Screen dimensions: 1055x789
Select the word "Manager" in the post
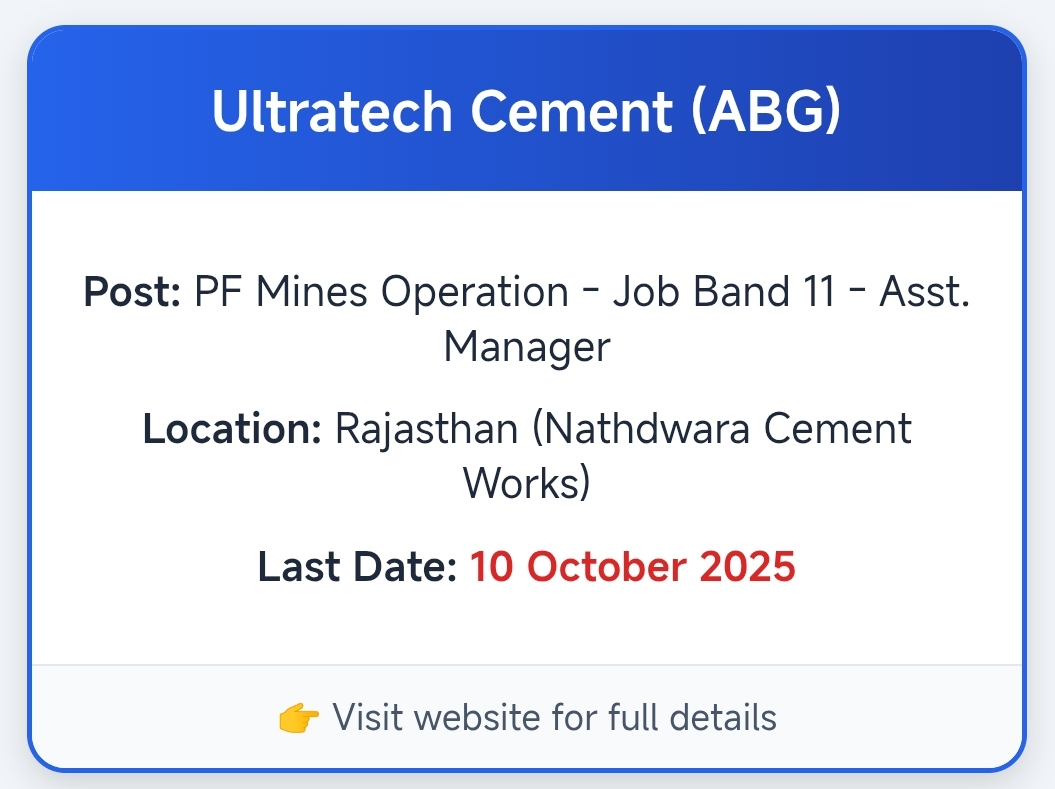(527, 347)
